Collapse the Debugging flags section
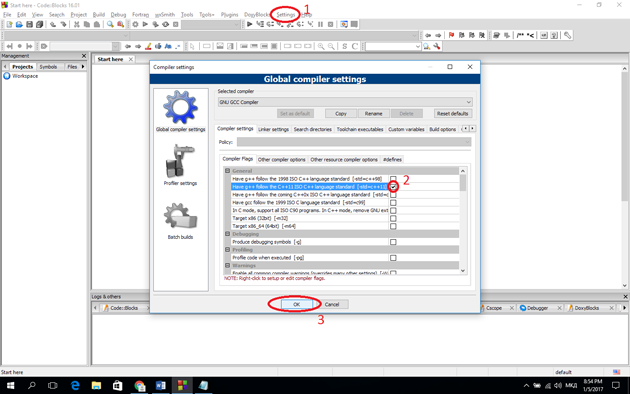The width and height of the screenshot is (630, 394). point(227,234)
